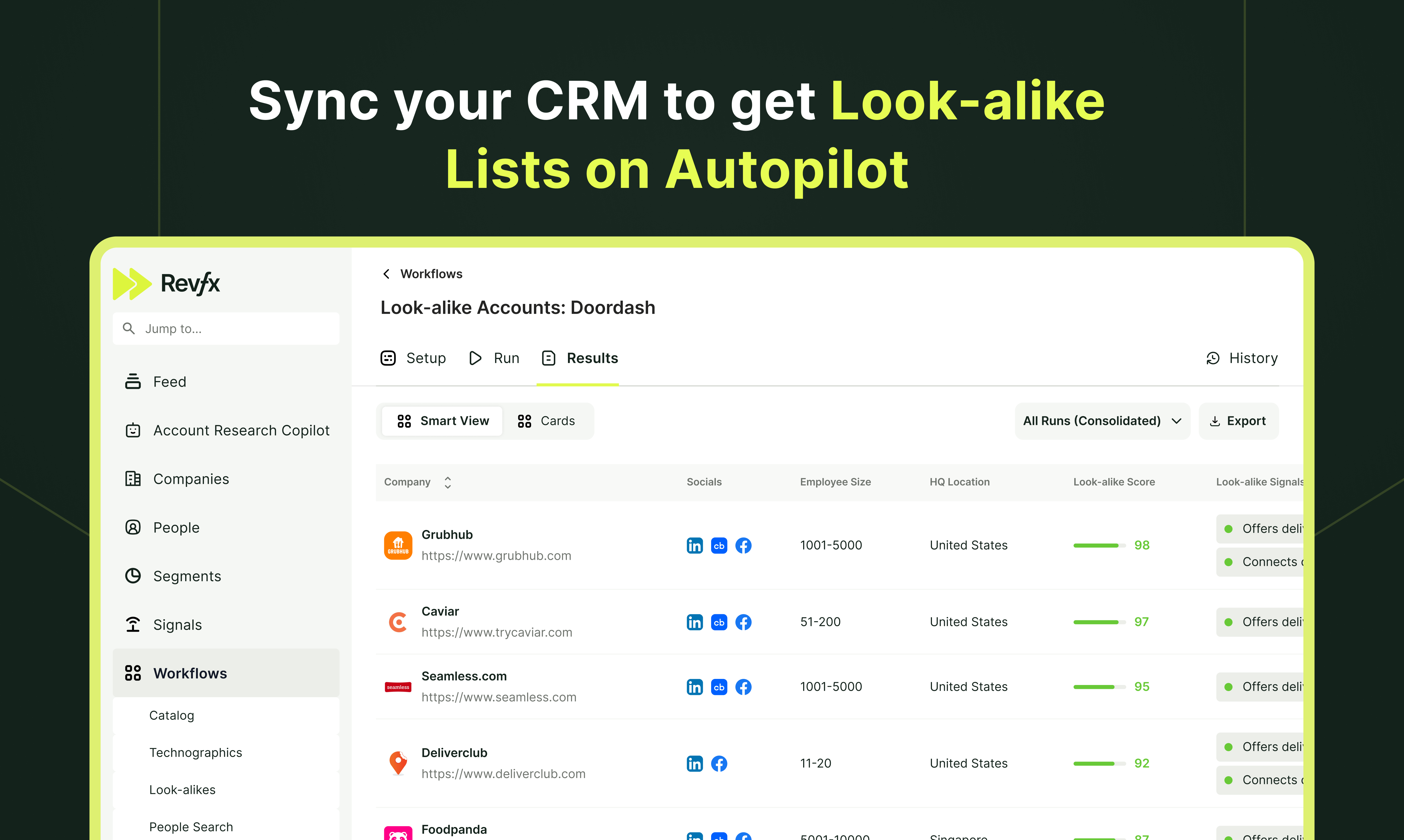The width and height of the screenshot is (1404, 840).
Task: Open Grubhub company name
Action: click(x=447, y=535)
